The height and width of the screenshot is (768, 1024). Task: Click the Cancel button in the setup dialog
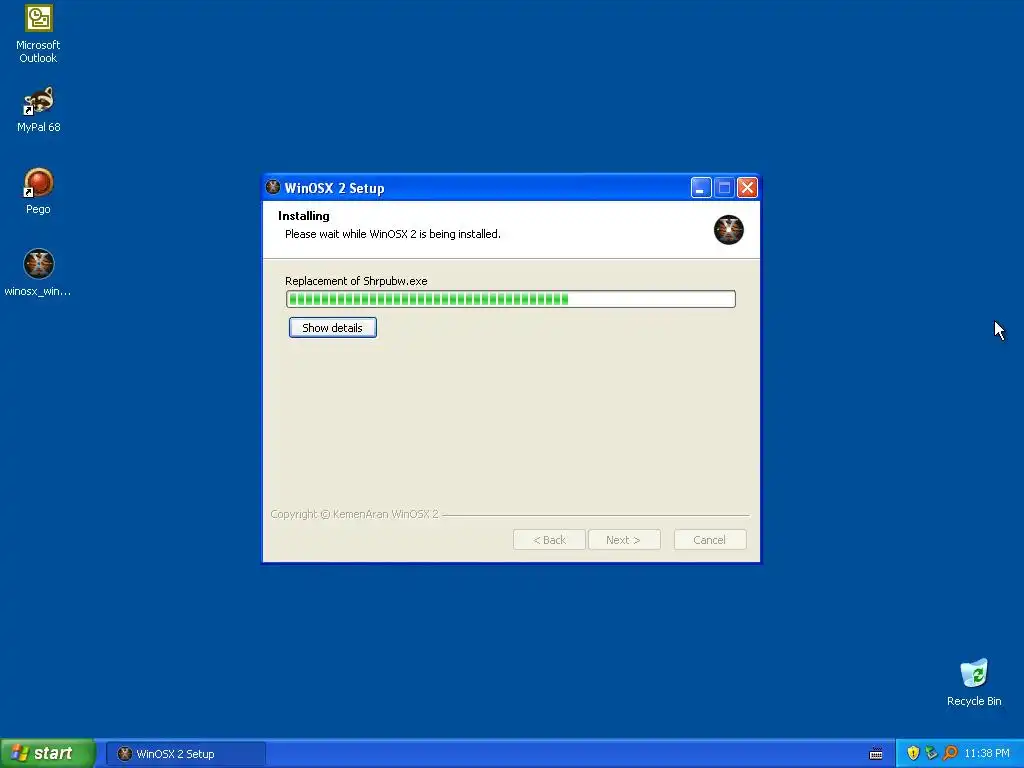[x=710, y=540]
